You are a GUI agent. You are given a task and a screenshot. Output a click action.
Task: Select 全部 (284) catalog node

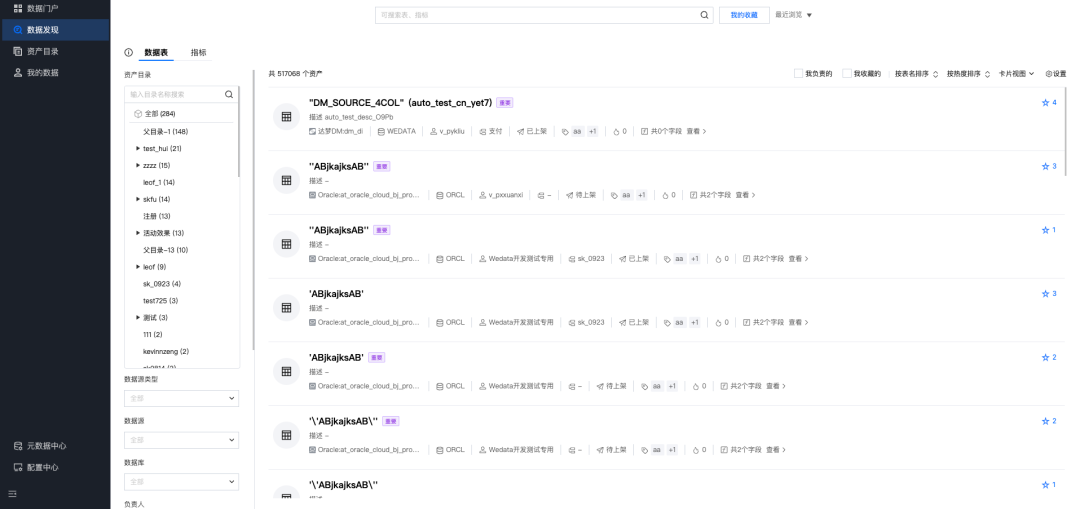coord(160,114)
